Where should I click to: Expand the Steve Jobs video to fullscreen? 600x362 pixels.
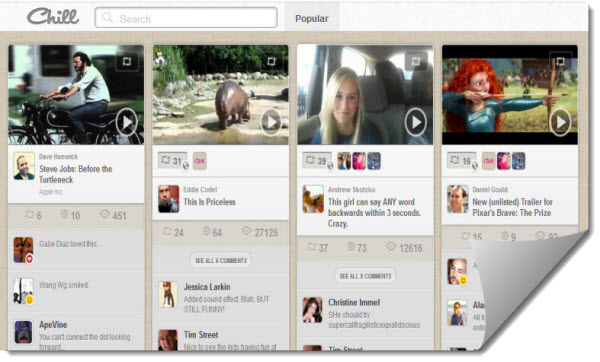(127, 62)
